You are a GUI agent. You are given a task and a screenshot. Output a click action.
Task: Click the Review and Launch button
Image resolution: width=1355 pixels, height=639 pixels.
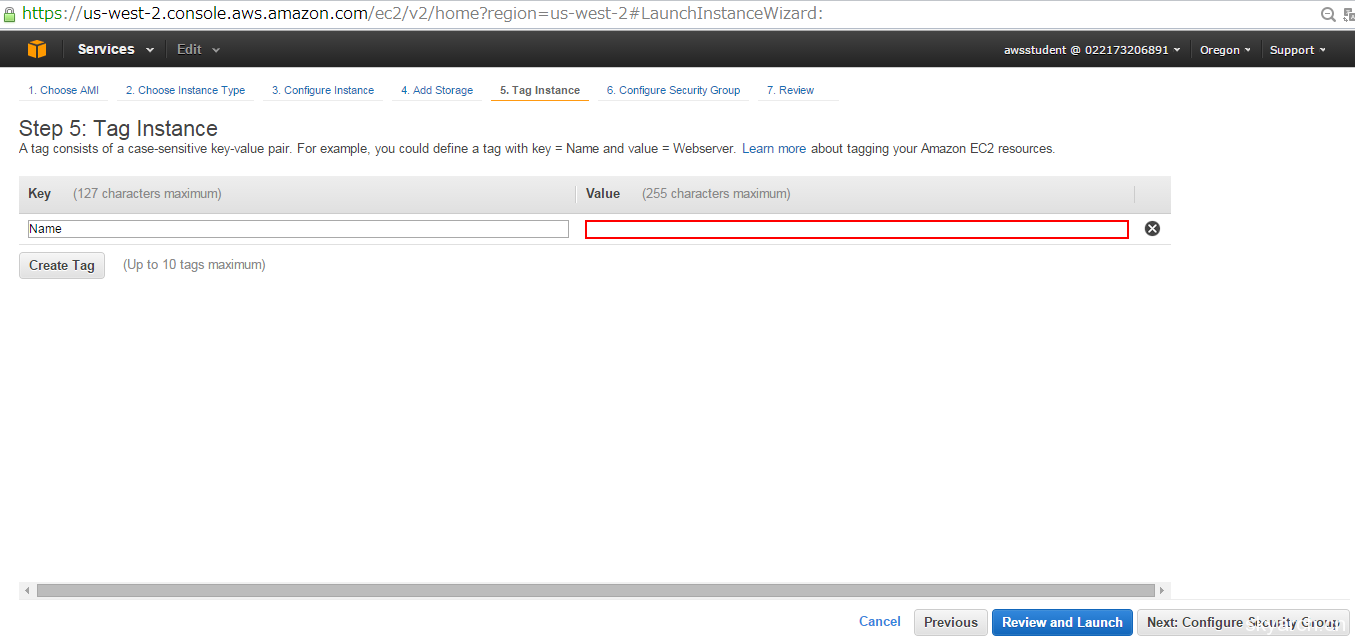1062,622
